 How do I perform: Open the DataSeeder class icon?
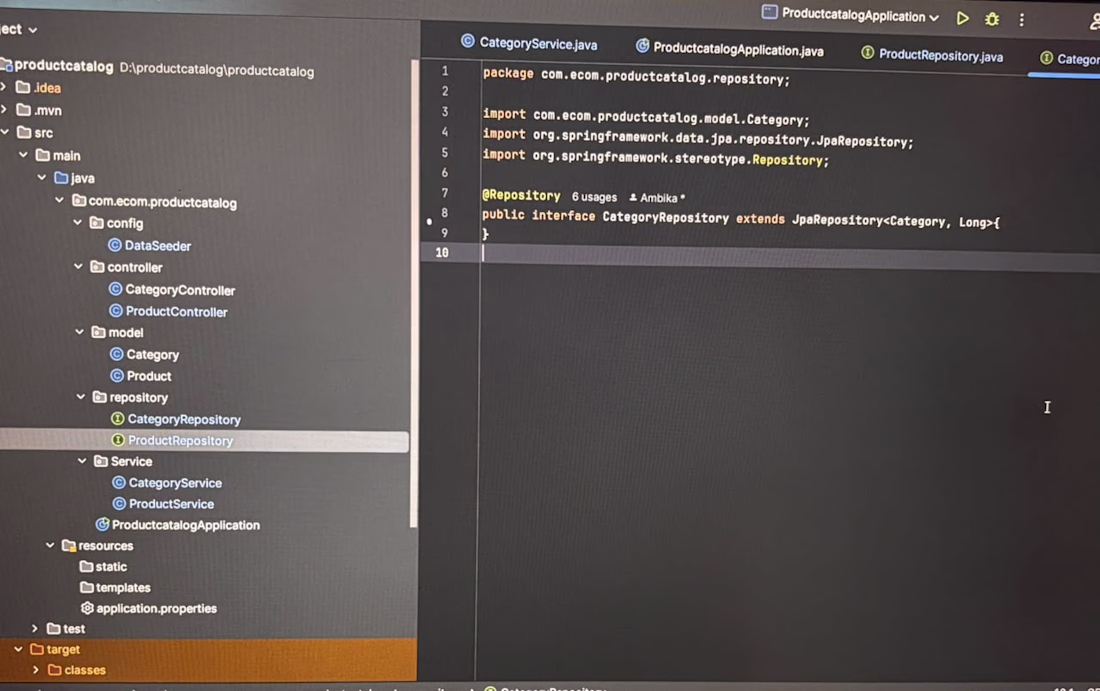pyautogui.click(x=115, y=245)
